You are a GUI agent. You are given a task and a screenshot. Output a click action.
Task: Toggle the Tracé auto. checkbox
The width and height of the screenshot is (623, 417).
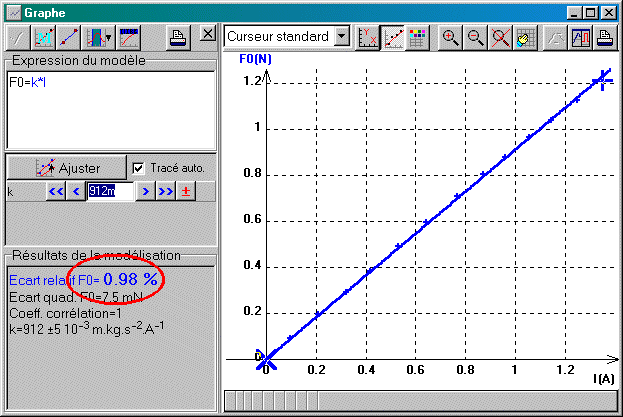tap(139, 167)
